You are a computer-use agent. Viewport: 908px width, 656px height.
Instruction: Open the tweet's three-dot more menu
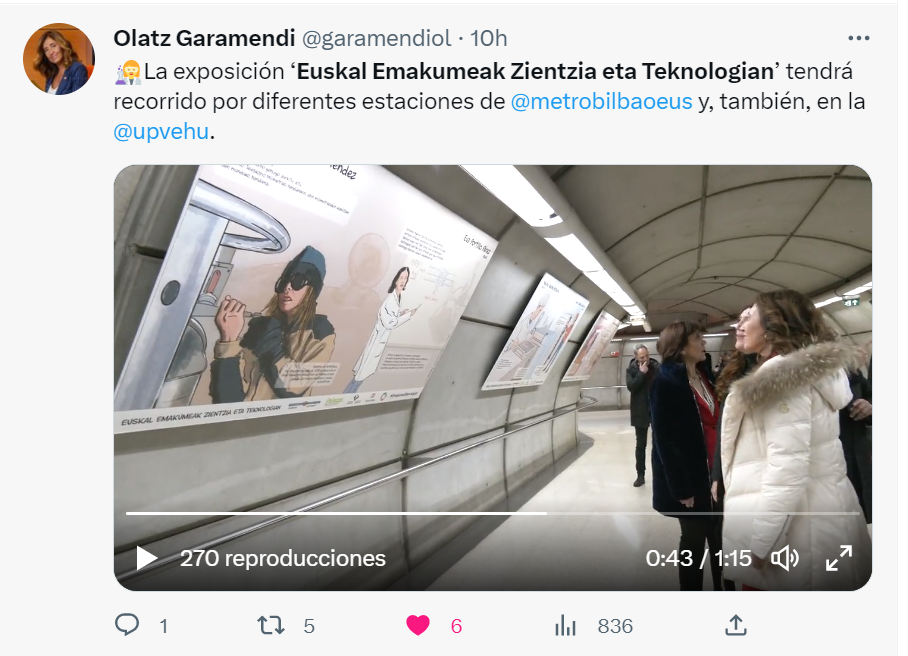click(858, 38)
